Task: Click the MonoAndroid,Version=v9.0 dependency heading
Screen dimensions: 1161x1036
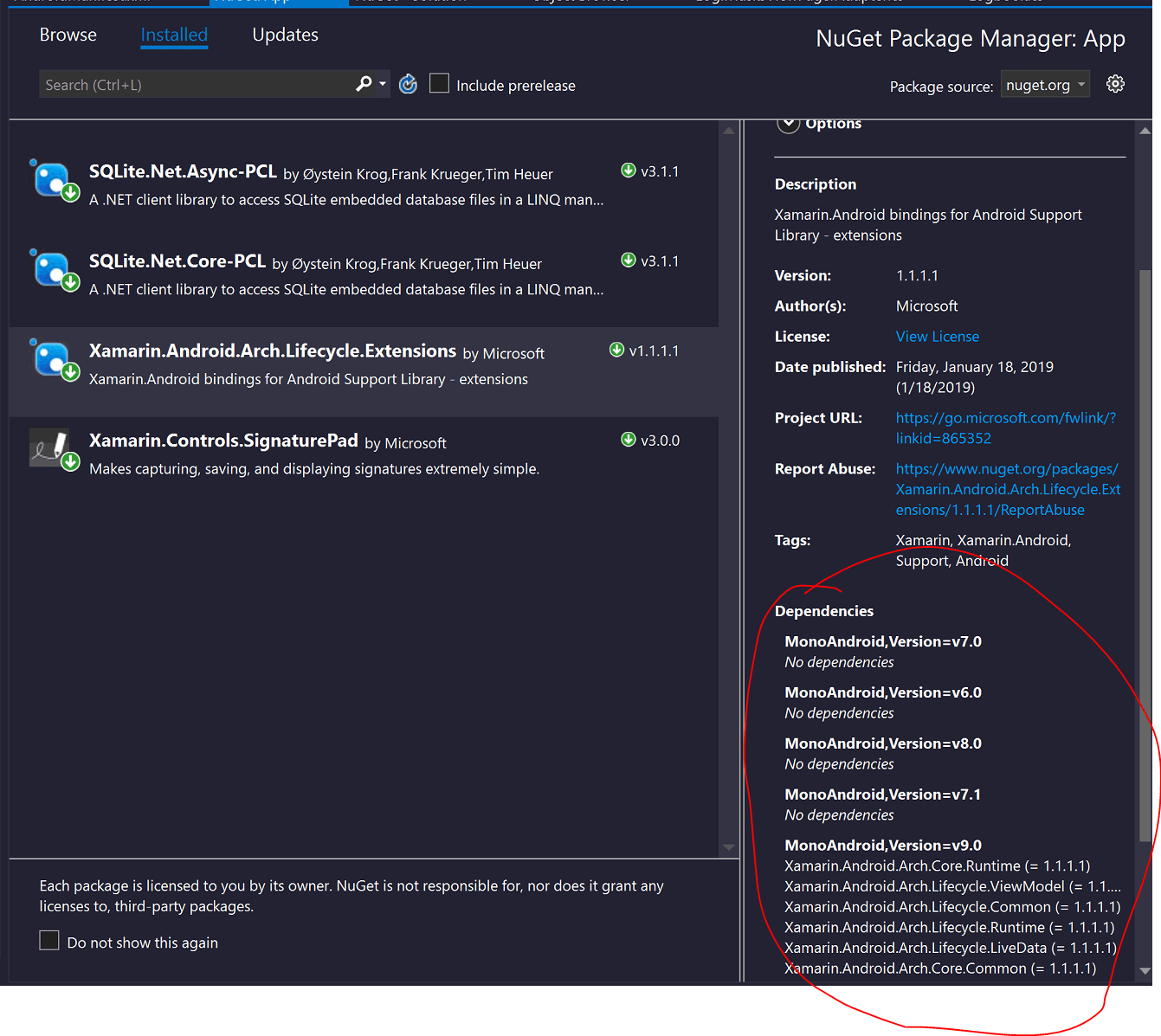Action: tap(883, 846)
